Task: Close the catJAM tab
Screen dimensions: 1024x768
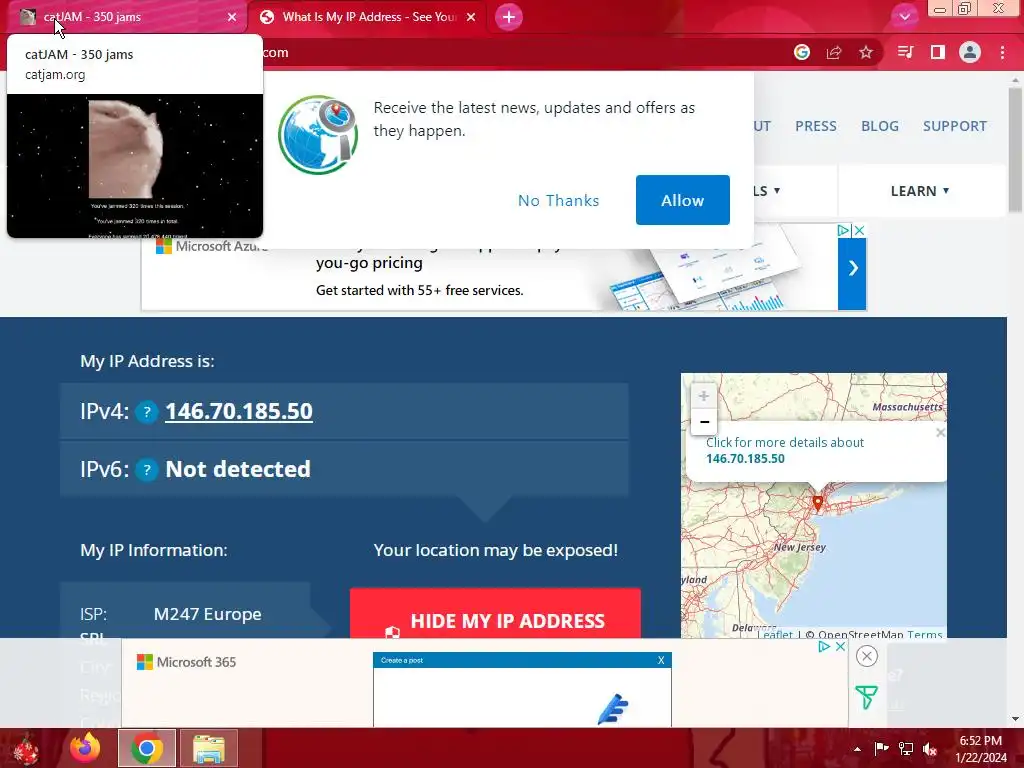Action: (232, 17)
